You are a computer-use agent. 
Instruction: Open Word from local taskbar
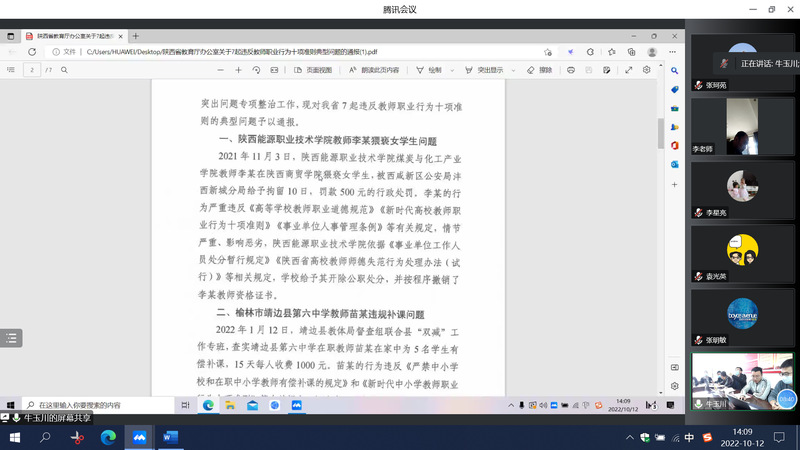pyautogui.click(x=170, y=438)
